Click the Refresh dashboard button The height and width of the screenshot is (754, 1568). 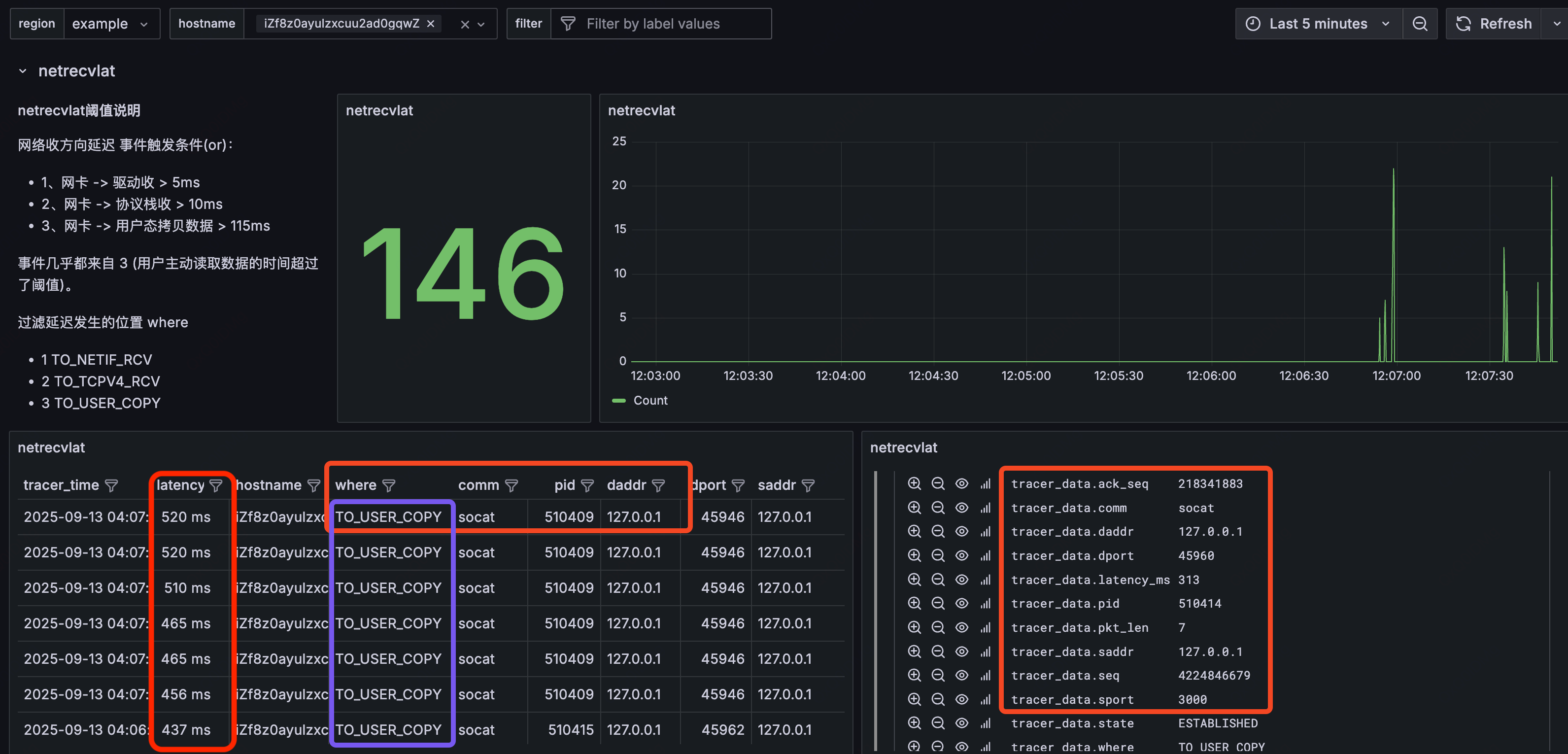pyautogui.click(x=1494, y=24)
